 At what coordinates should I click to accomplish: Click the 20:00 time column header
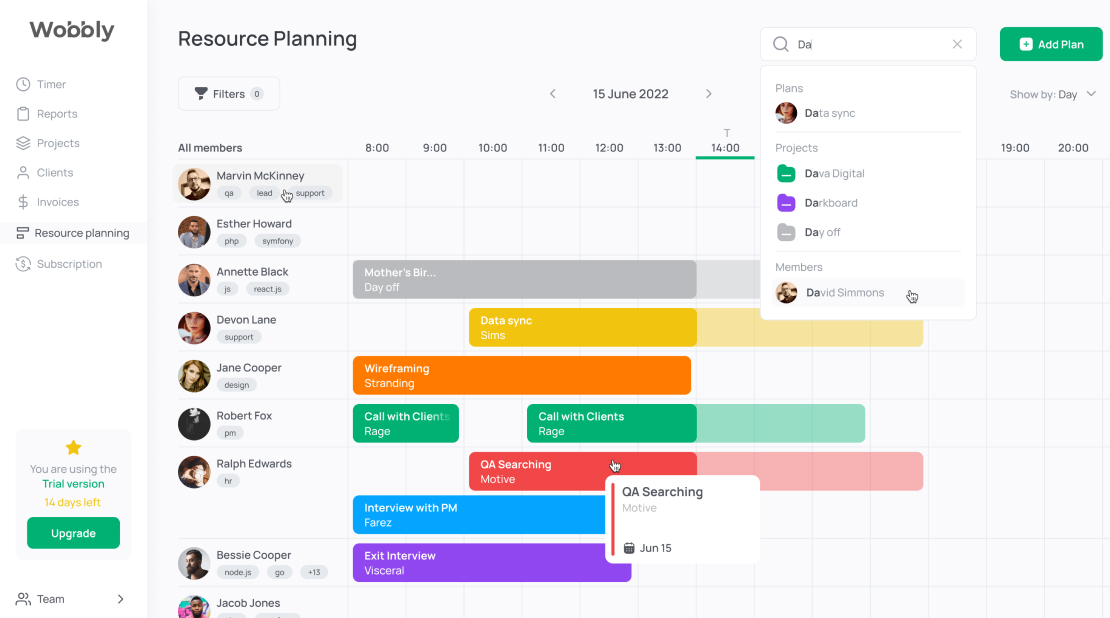pos(1073,148)
